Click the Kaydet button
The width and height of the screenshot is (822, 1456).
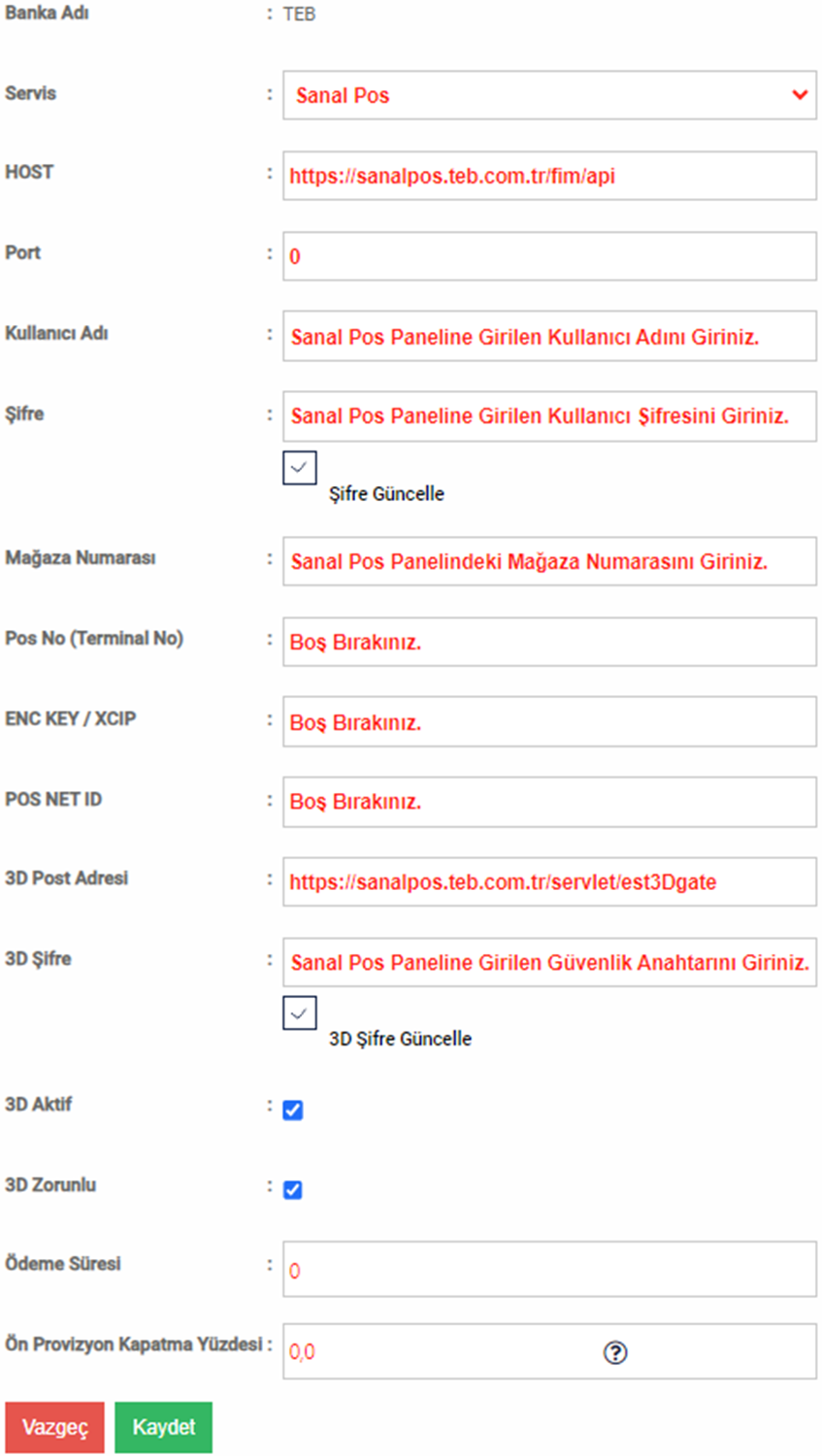(163, 1427)
